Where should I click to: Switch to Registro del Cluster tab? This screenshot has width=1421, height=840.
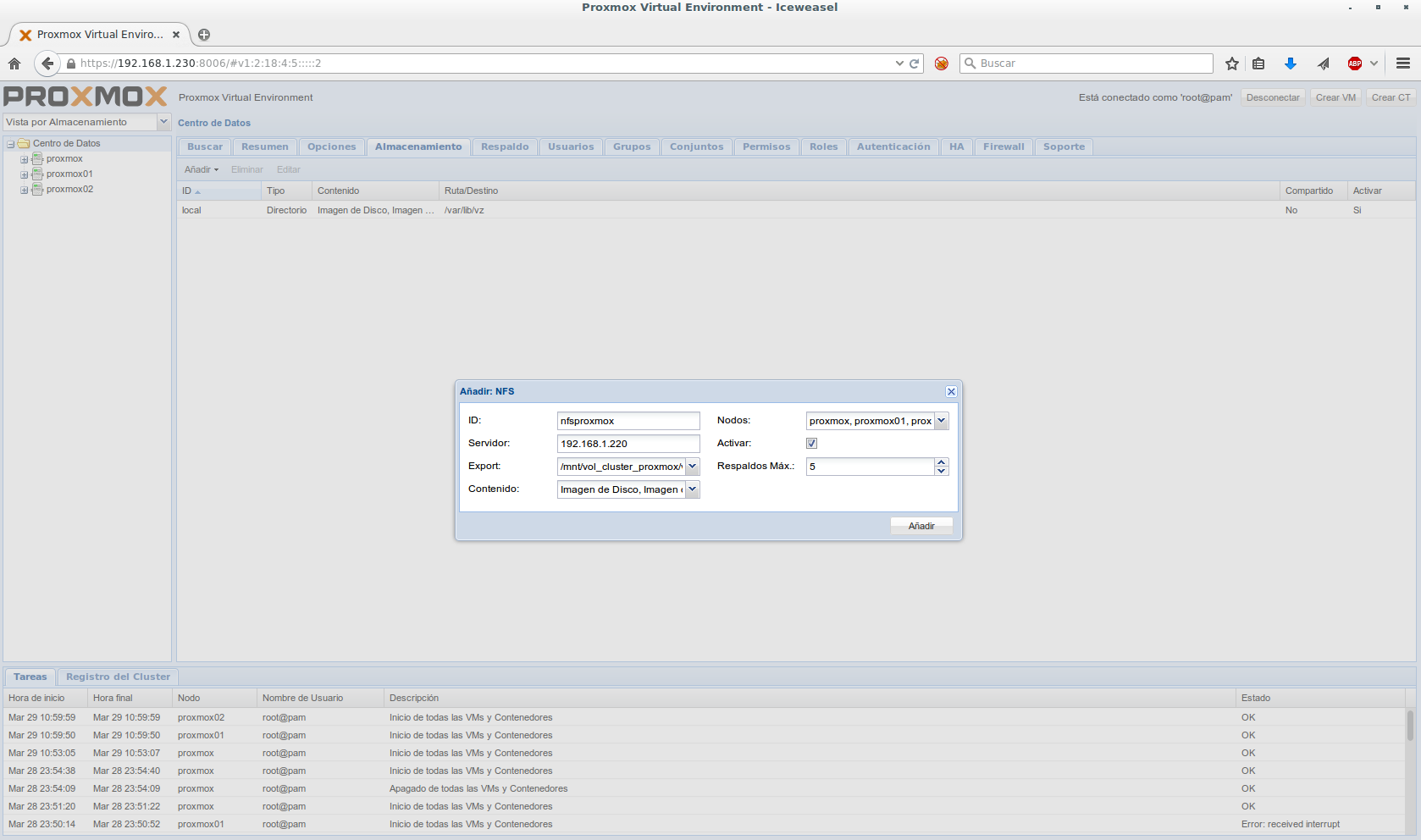[118, 677]
